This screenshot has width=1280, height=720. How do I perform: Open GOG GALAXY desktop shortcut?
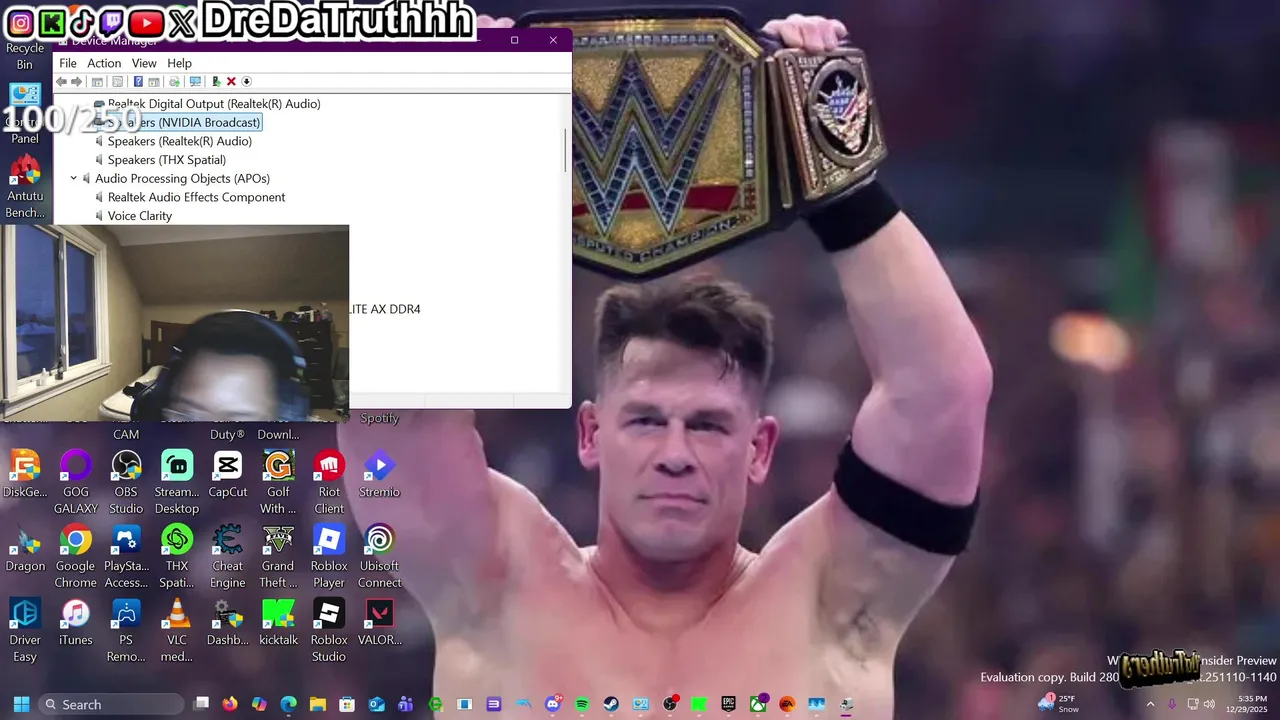pyautogui.click(x=76, y=482)
